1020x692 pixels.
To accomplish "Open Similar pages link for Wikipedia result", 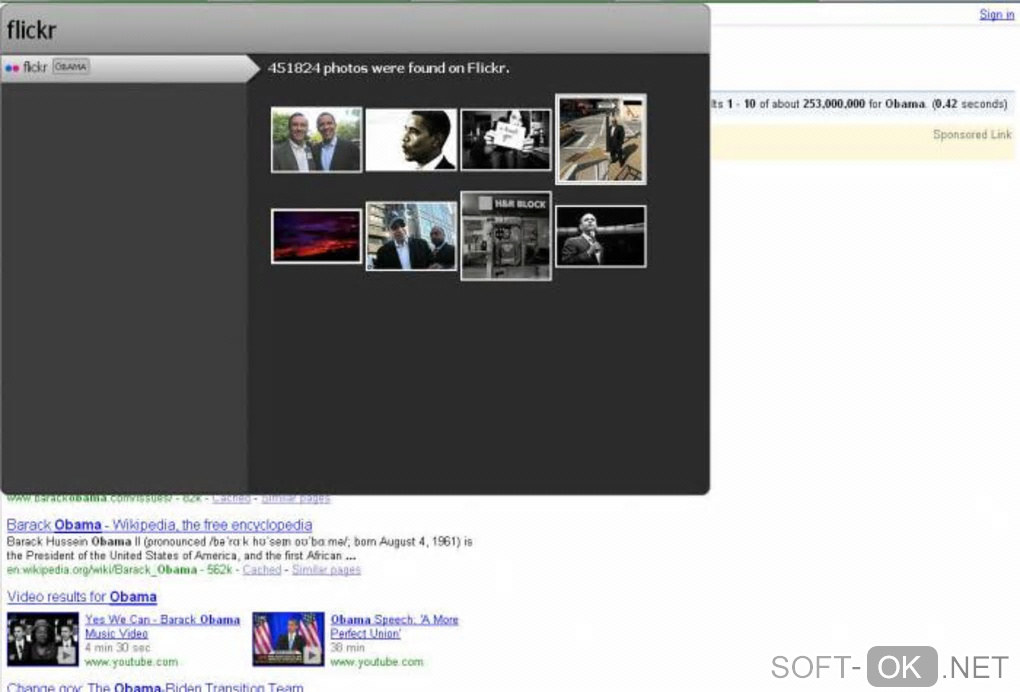I will coord(326,570).
